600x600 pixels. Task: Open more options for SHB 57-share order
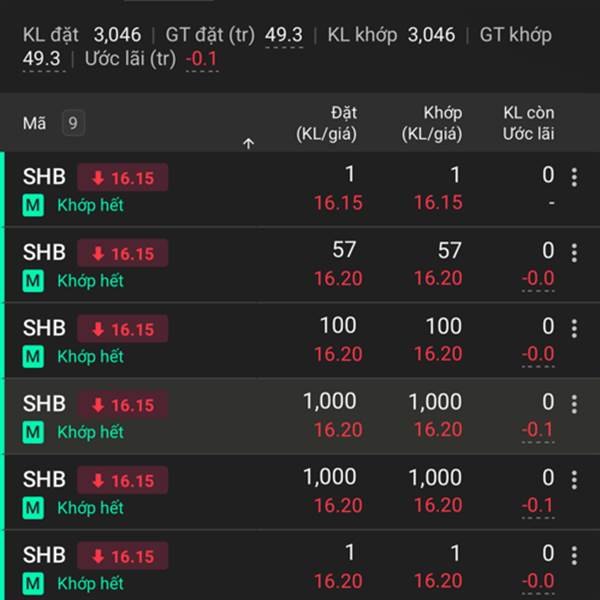(x=574, y=253)
